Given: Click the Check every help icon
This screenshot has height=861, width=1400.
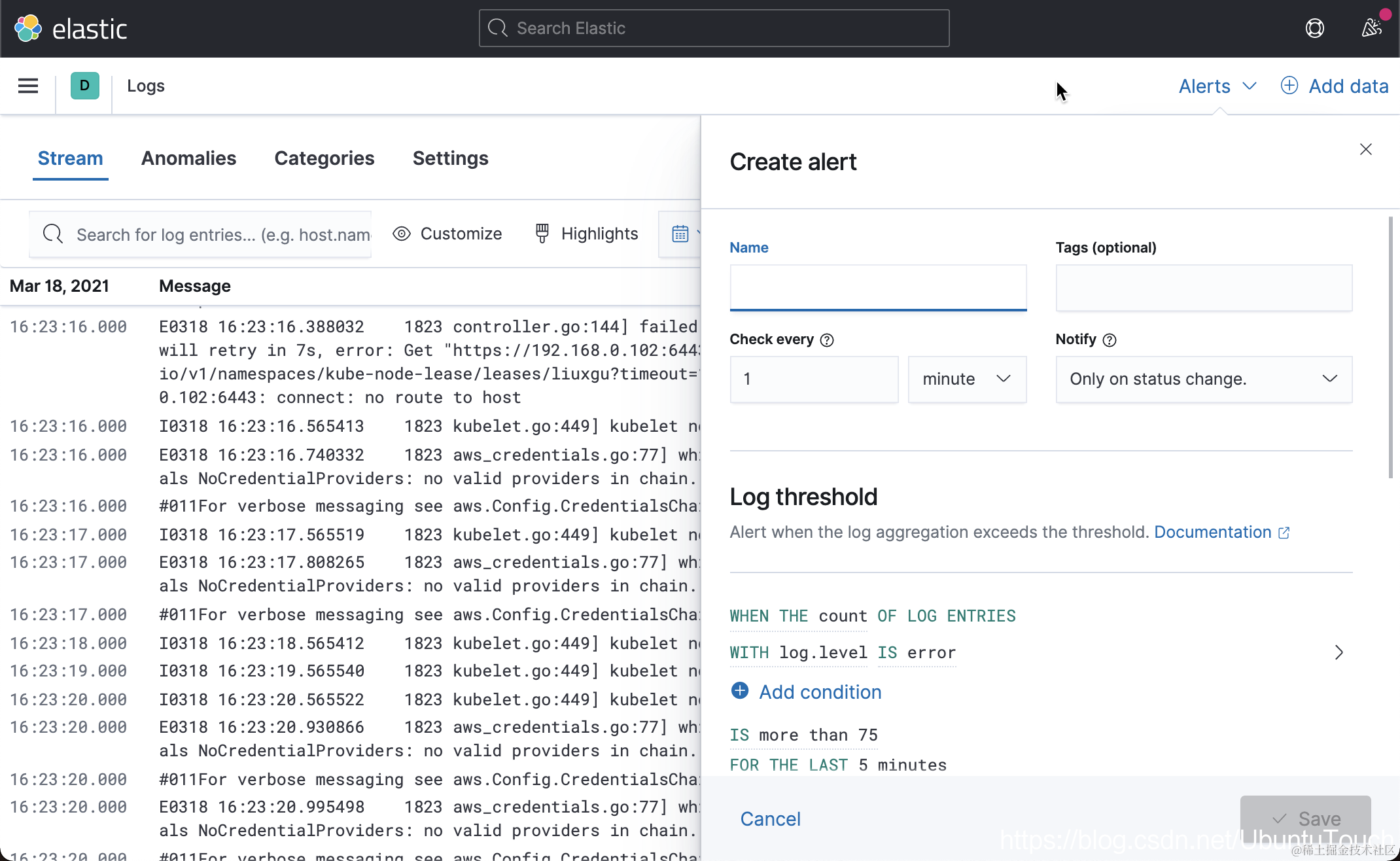Looking at the screenshot, I should point(827,340).
